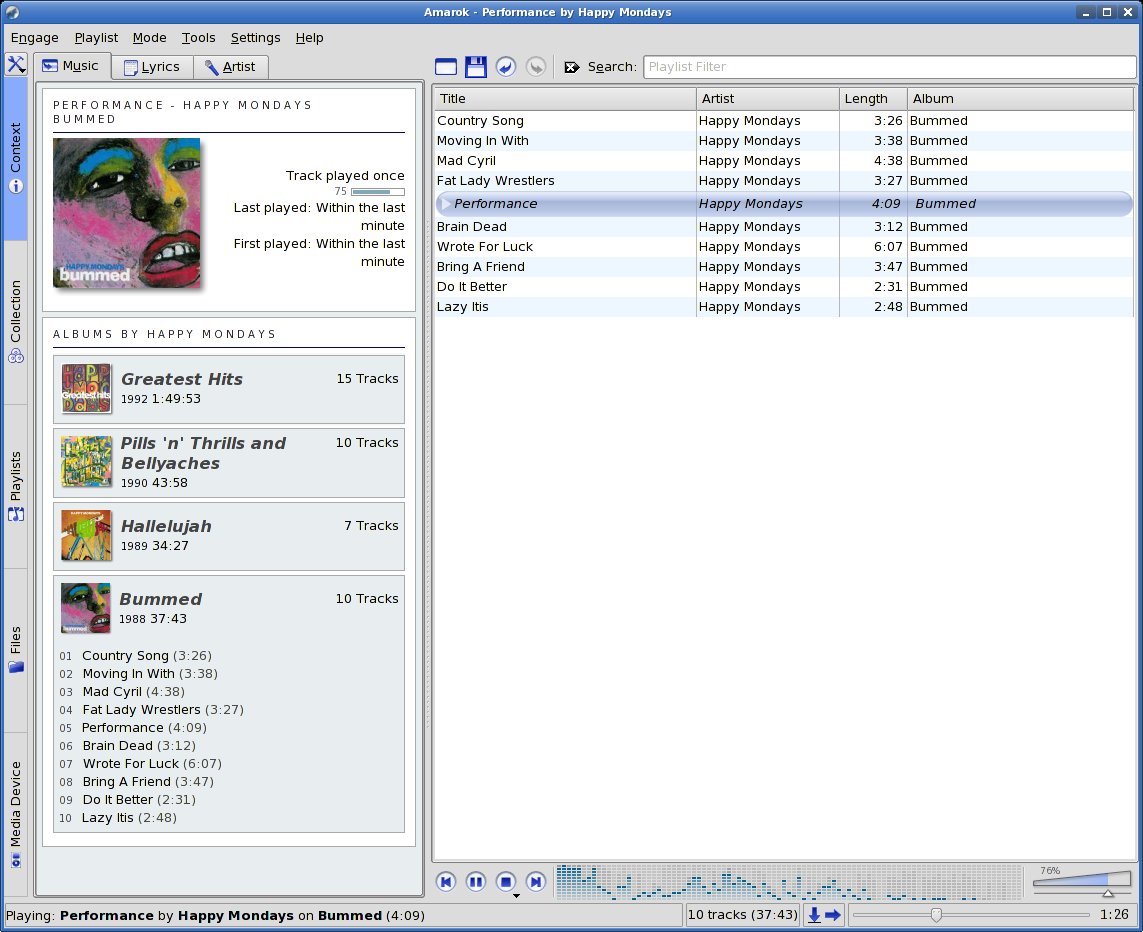The width and height of the screenshot is (1143, 932).
Task: Open the Help menu
Action: pos(309,38)
